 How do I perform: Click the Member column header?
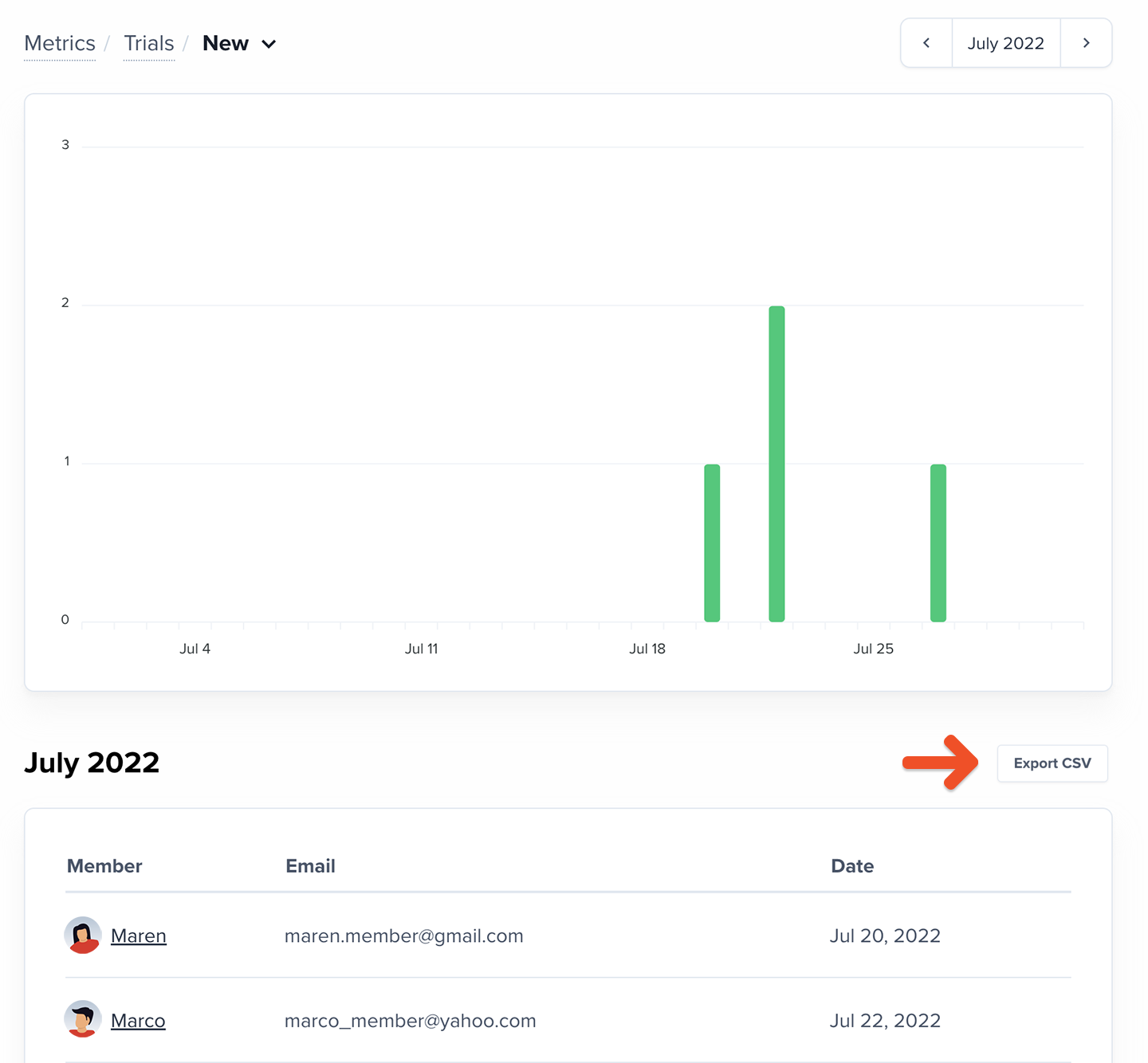click(x=104, y=866)
